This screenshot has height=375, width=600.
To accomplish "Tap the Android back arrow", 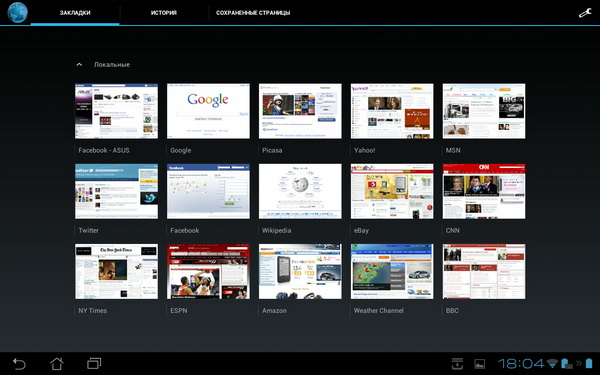I will coord(19,363).
